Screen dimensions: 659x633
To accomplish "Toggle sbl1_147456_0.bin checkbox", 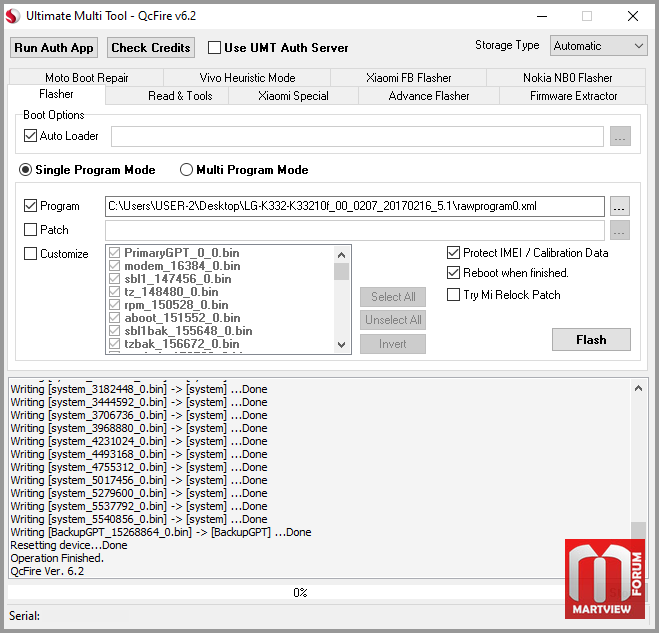I will (114, 279).
